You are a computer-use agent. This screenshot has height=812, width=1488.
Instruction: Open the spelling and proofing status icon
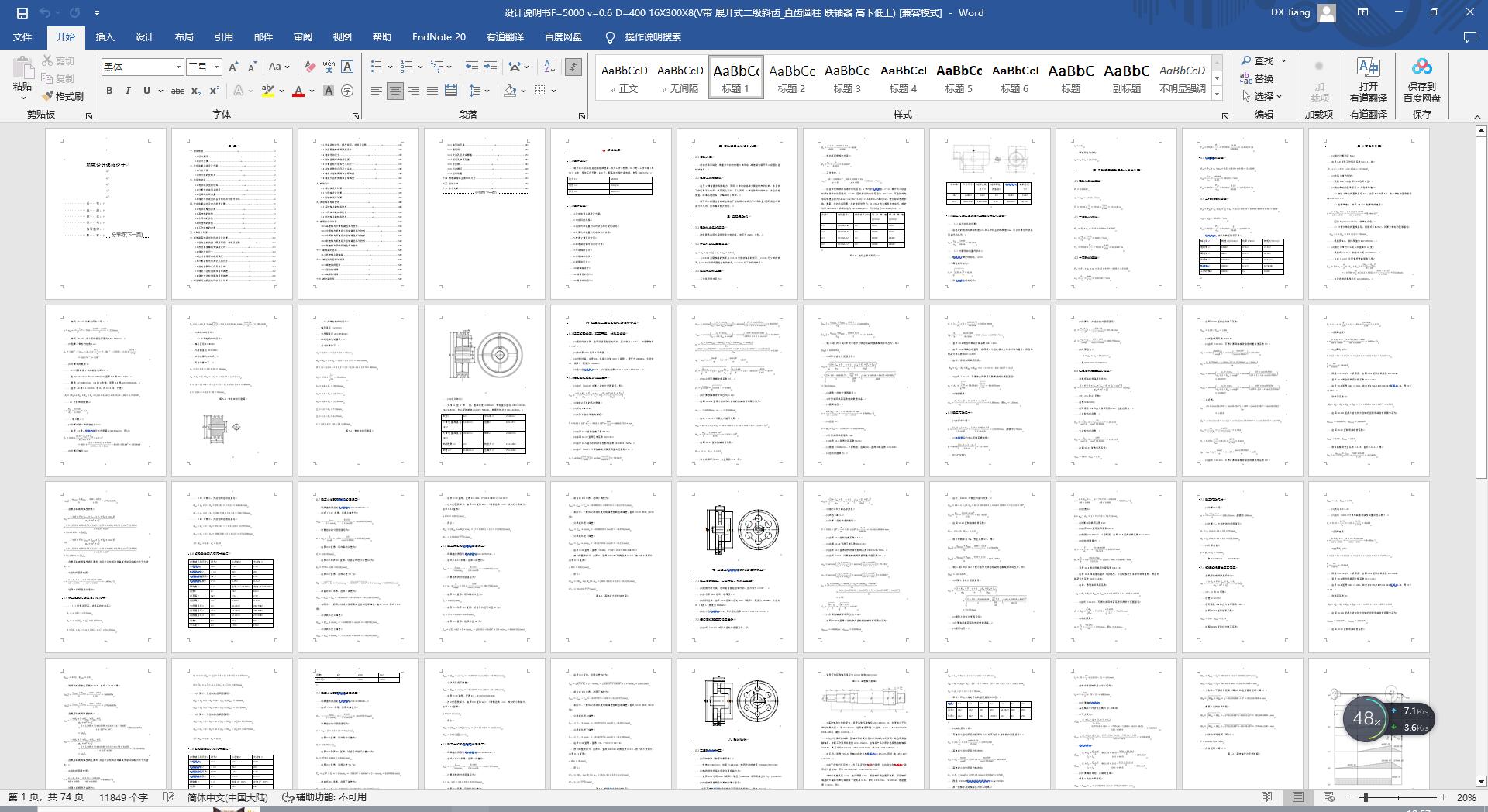click(x=168, y=797)
